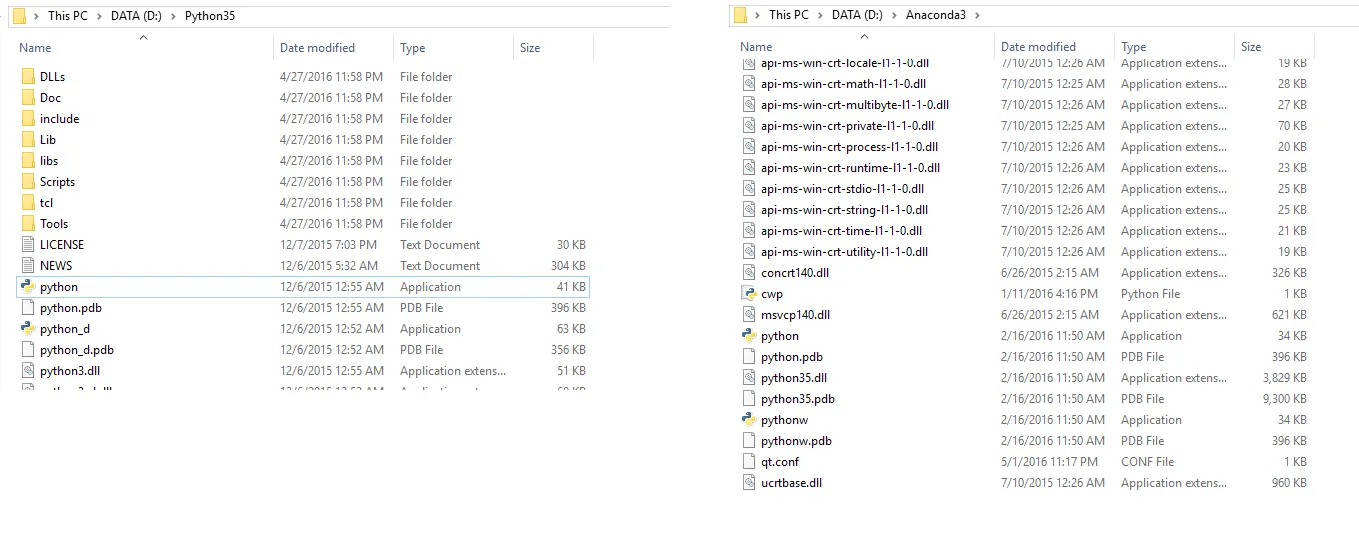Viewport: 1359px width, 533px height.
Task: Click the 9,300 KB size of python35.pdb
Action: click(x=1284, y=399)
